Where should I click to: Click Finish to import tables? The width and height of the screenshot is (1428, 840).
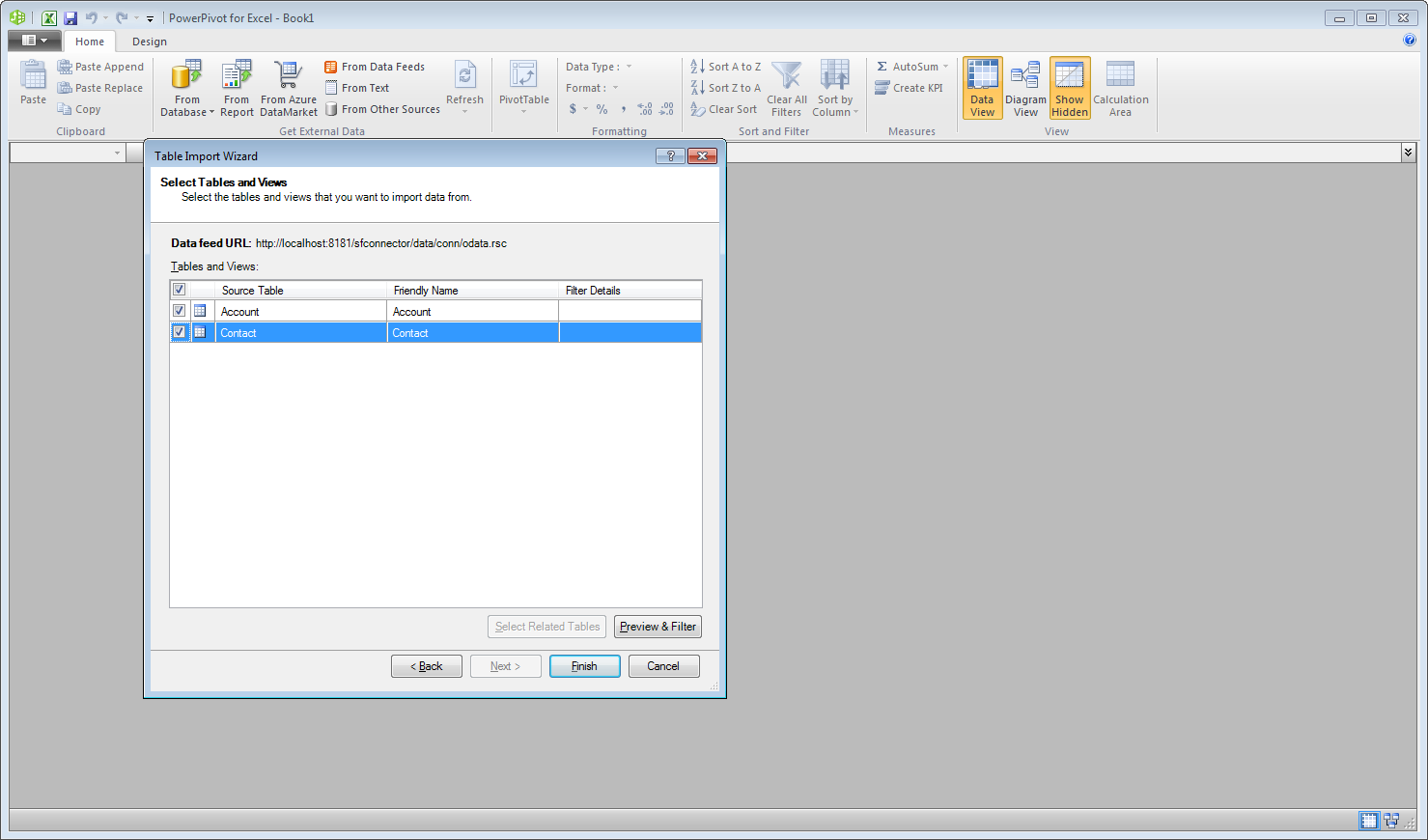point(584,665)
